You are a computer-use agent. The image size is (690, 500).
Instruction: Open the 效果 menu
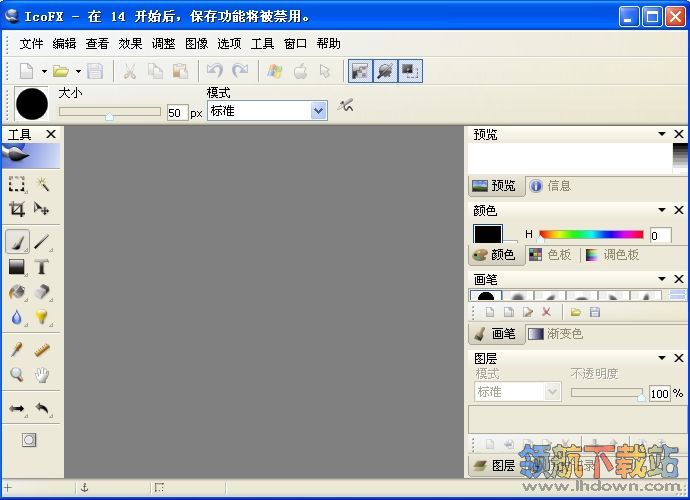(130, 44)
